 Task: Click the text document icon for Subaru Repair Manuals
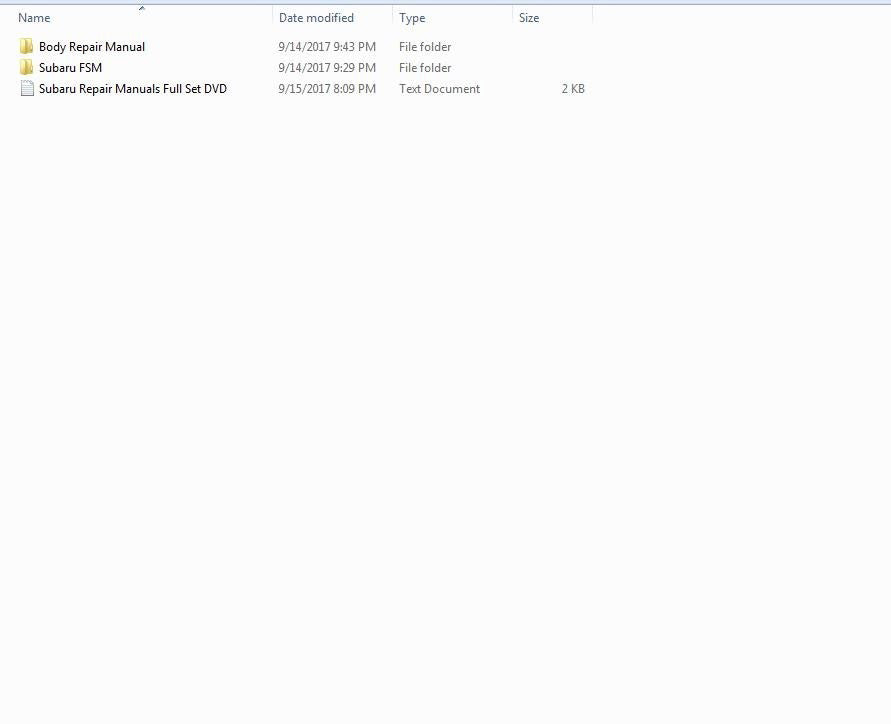point(27,89)
